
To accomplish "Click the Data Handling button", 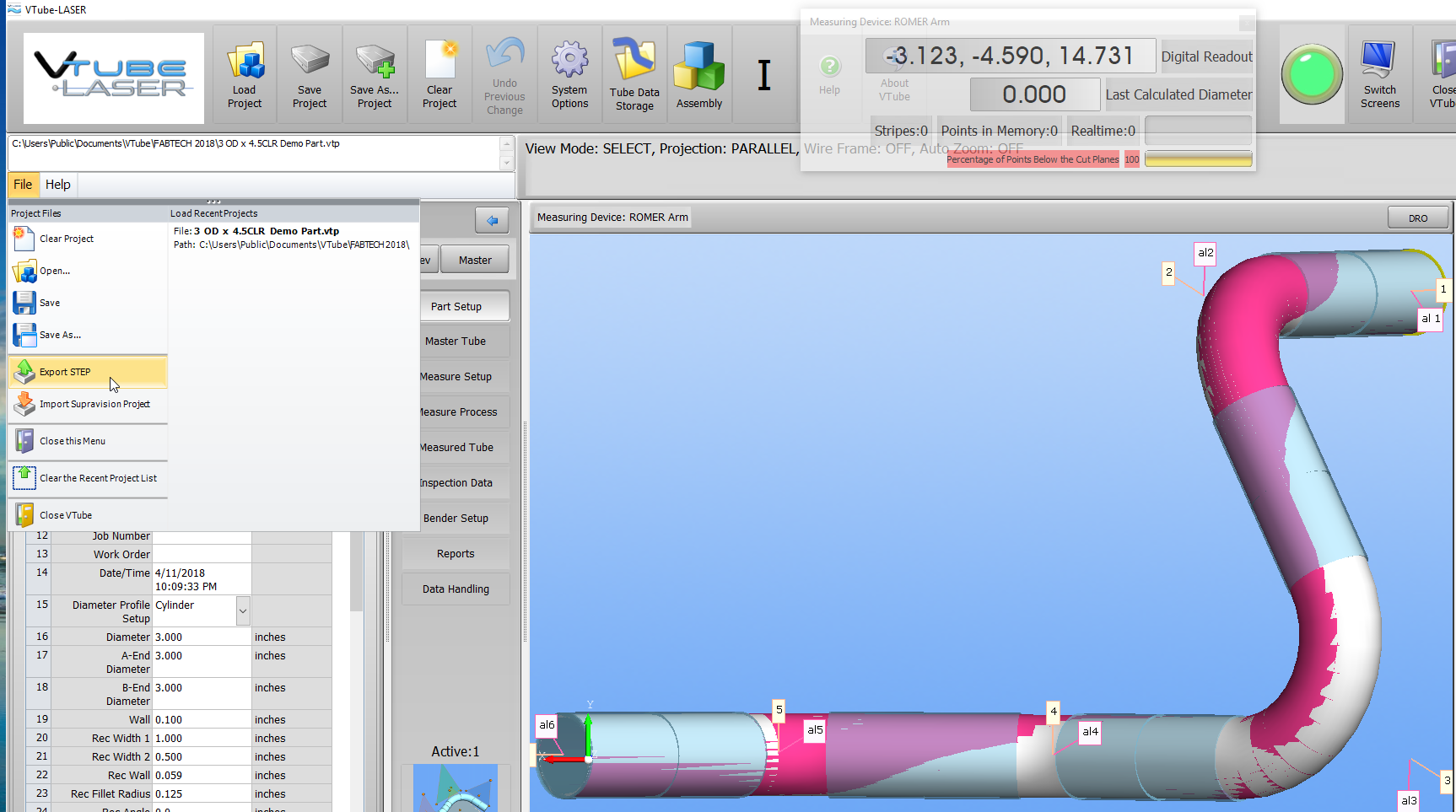I will point(456,589).
